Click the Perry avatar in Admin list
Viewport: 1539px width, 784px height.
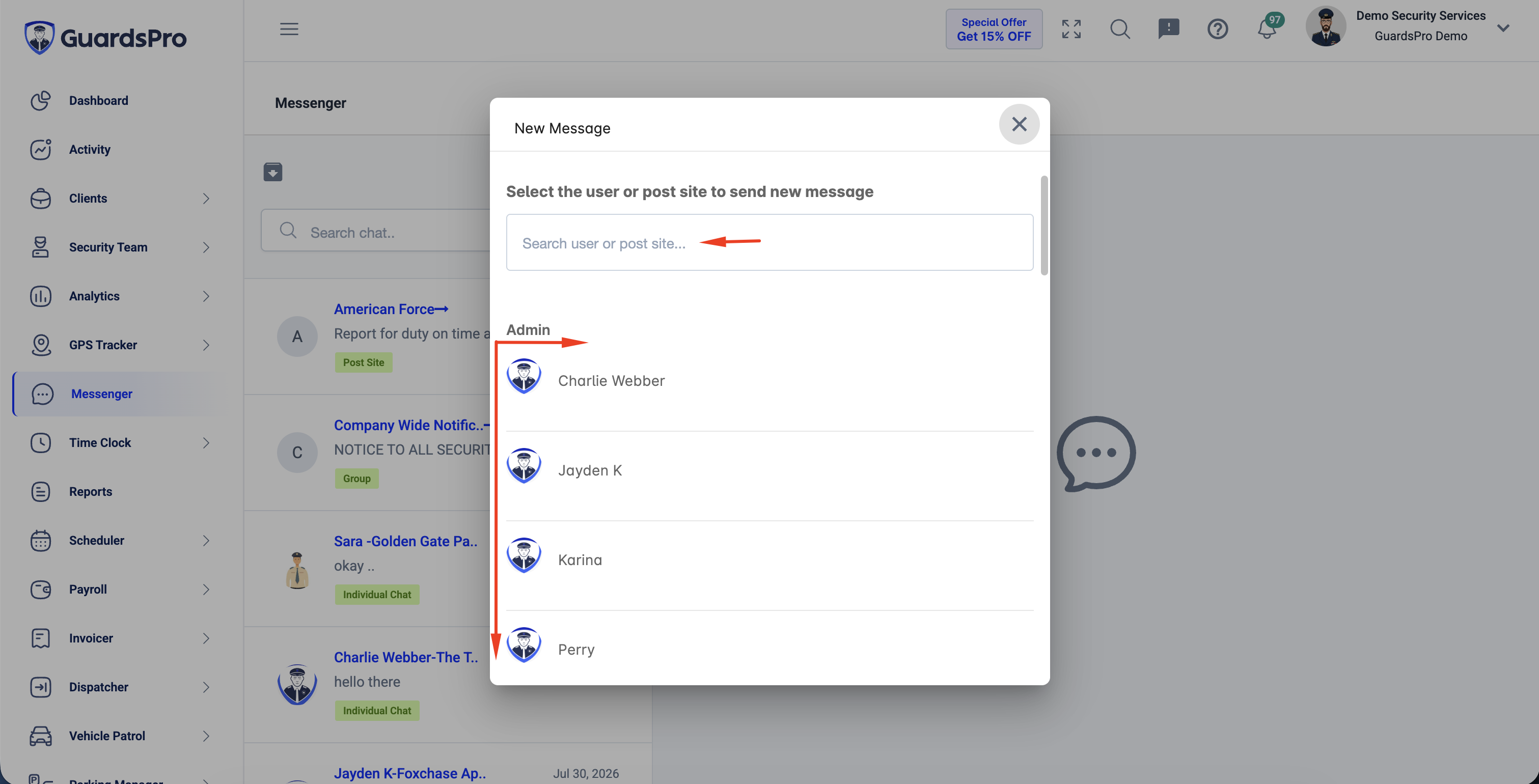pos(524,645)
